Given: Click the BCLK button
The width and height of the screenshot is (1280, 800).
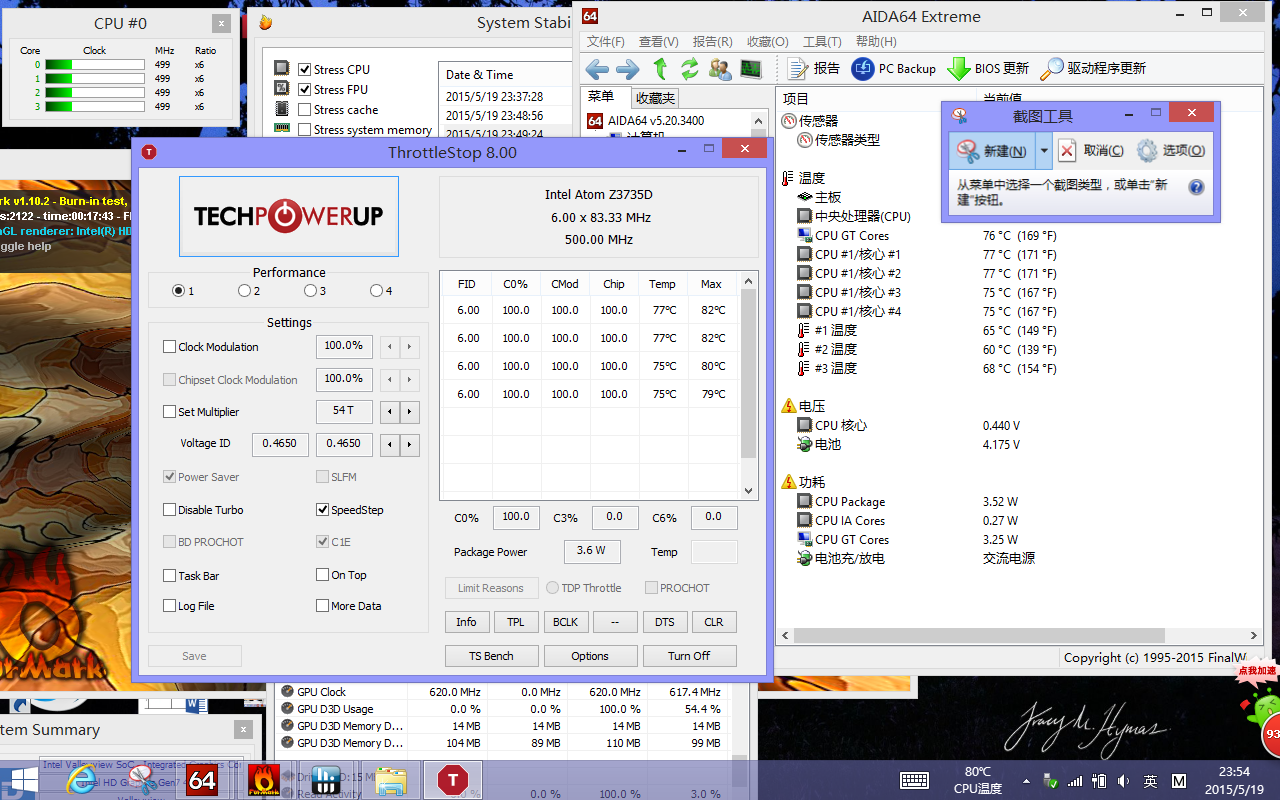Looking at the screenshot, I should (565, 622).
